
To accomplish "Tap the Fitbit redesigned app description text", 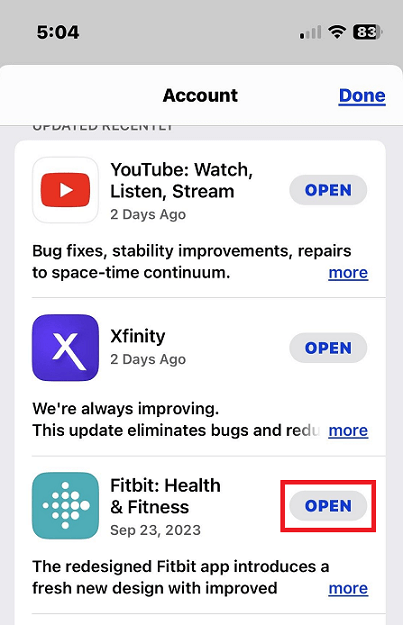I will [x=181, y=577].
